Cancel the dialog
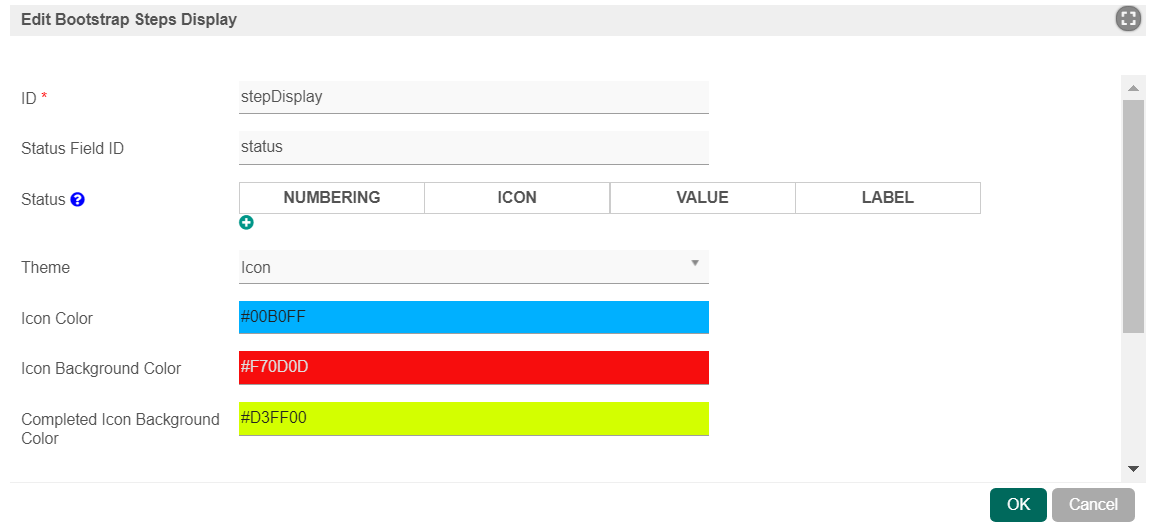This screenshot has width=1149, height=529. pyautogui.click(x=1093, y=504)
